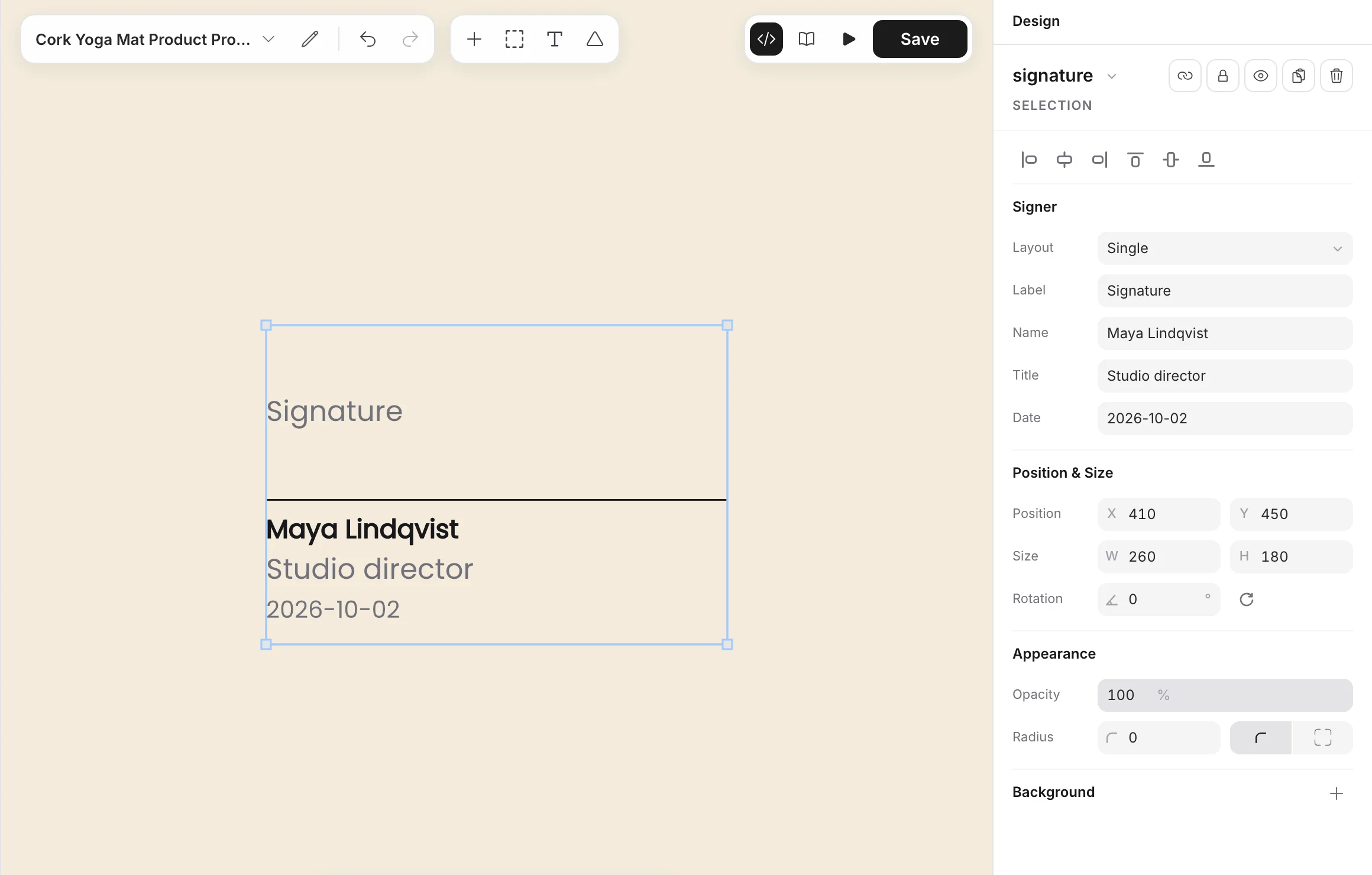The width and height of the screenshot is (1372, 875).
Task: Select the Text tool
Action: coord(555,39)
